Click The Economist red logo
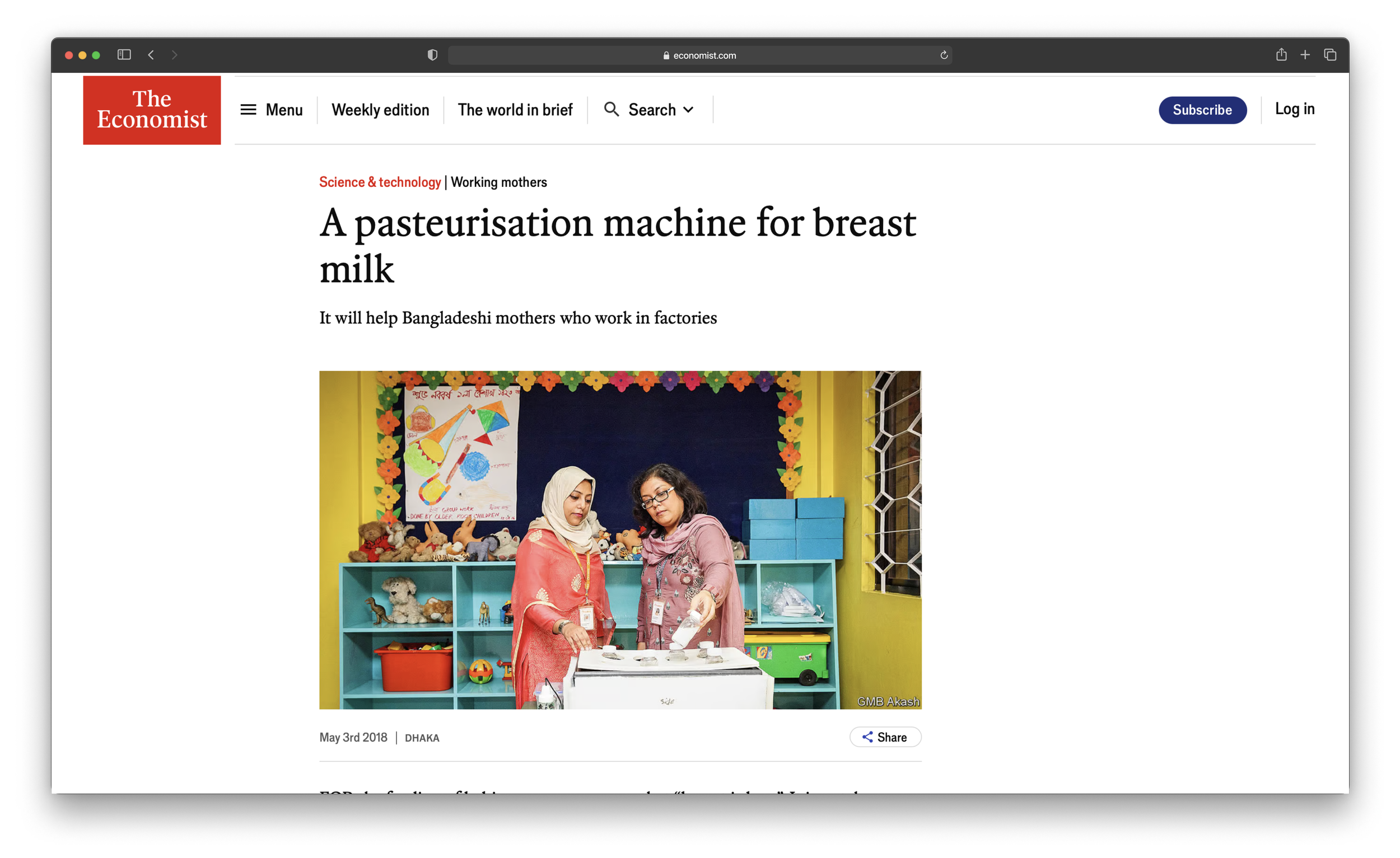This screenshot has width=1400, height=858. (x=152, y=110)
